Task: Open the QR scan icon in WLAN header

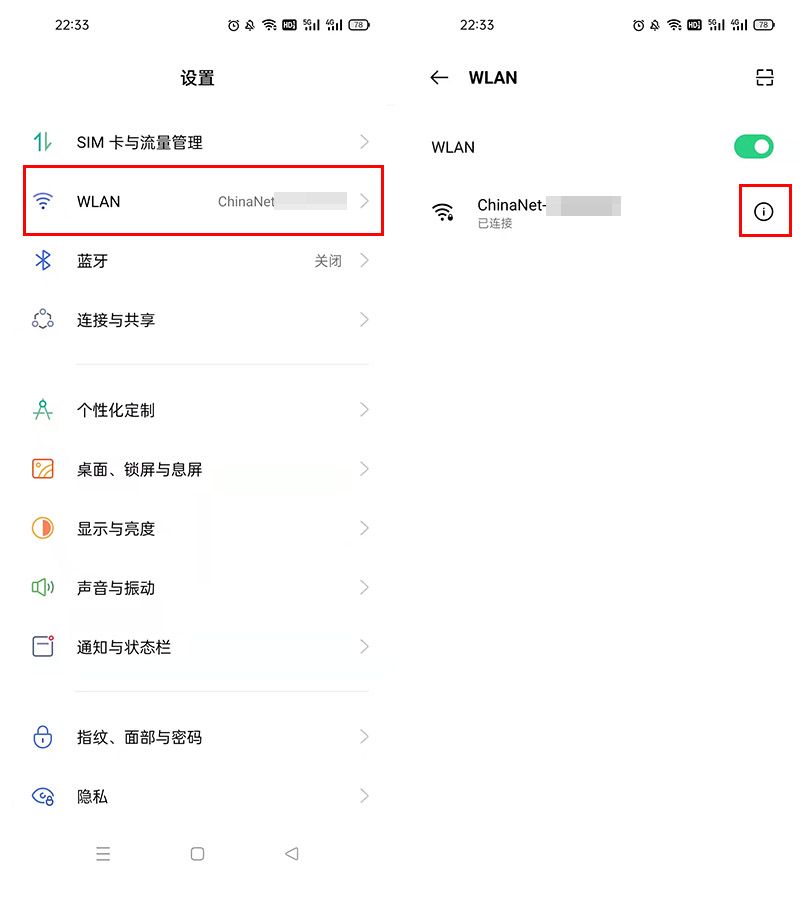Action: pyautogui.click(x=764, y=77)
